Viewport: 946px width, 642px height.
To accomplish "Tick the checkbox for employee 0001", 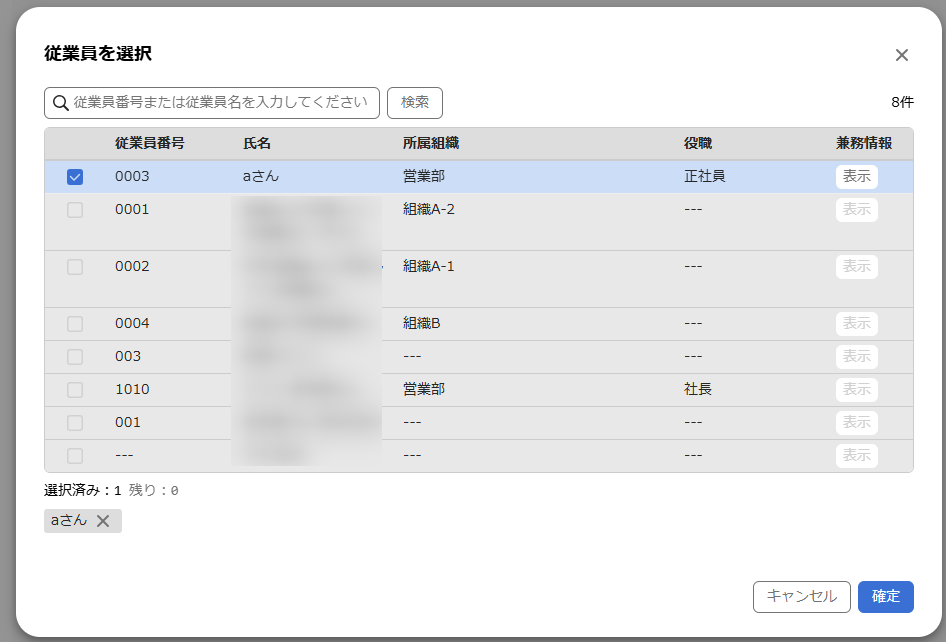I will coord(75,210).
